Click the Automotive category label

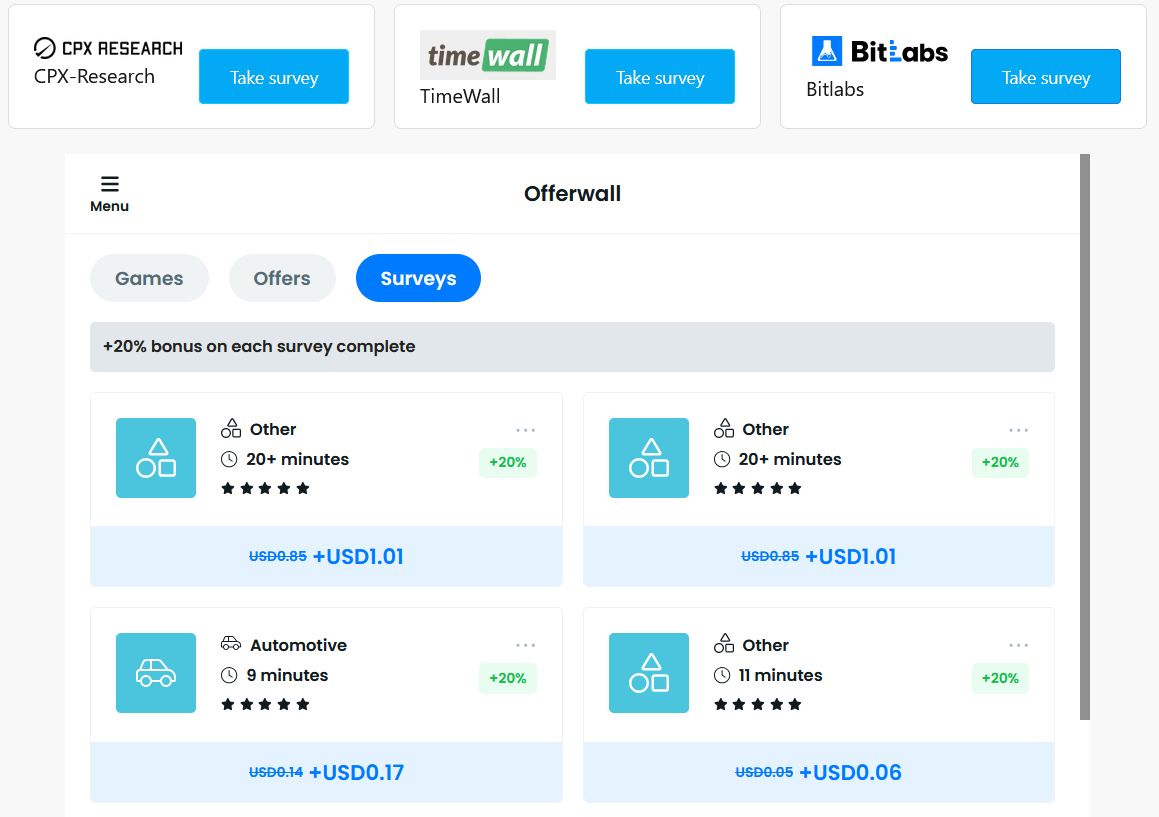298,645
